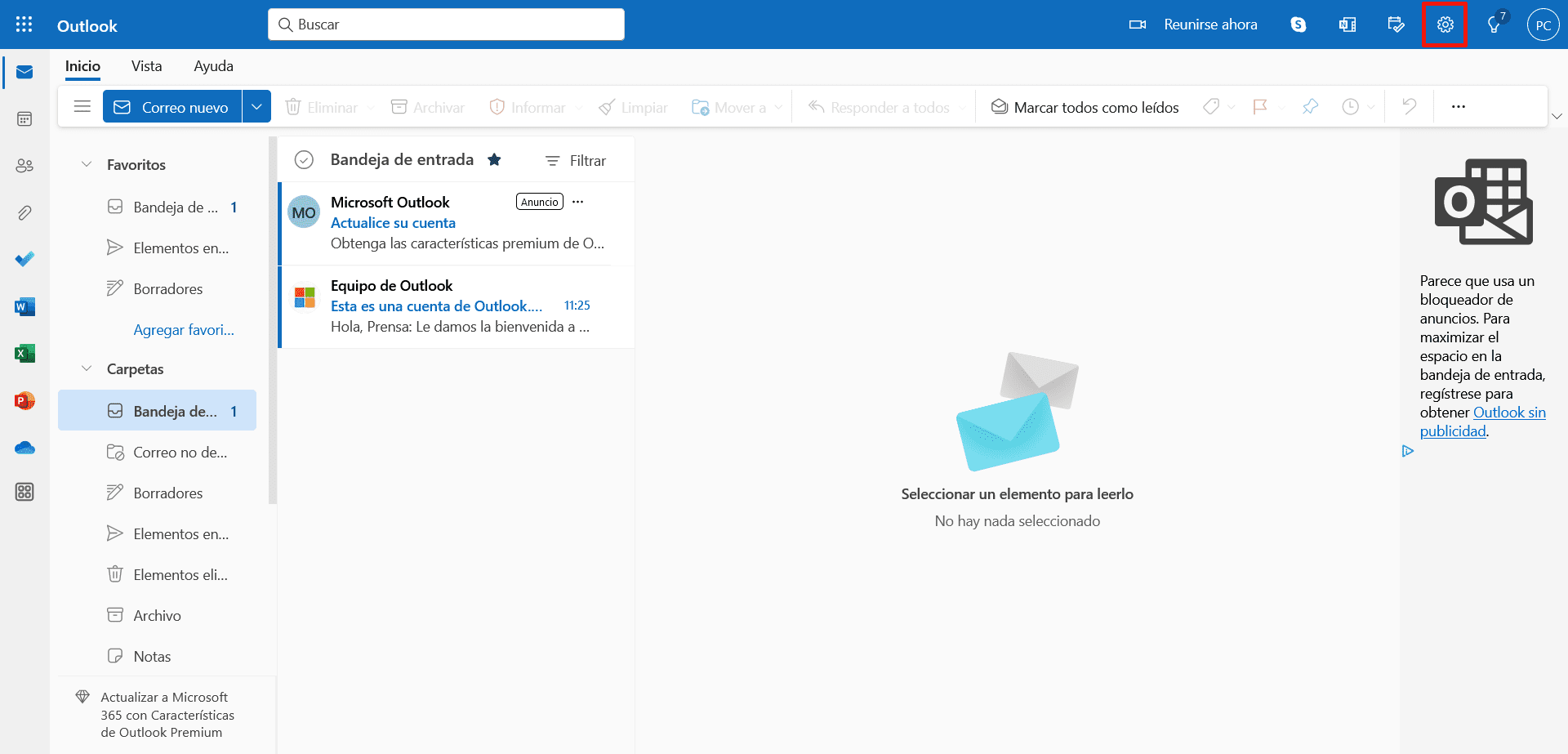Open the Files paperclip icon
Viewport: 1568px width, 754px height.
(x=24, y=213)
